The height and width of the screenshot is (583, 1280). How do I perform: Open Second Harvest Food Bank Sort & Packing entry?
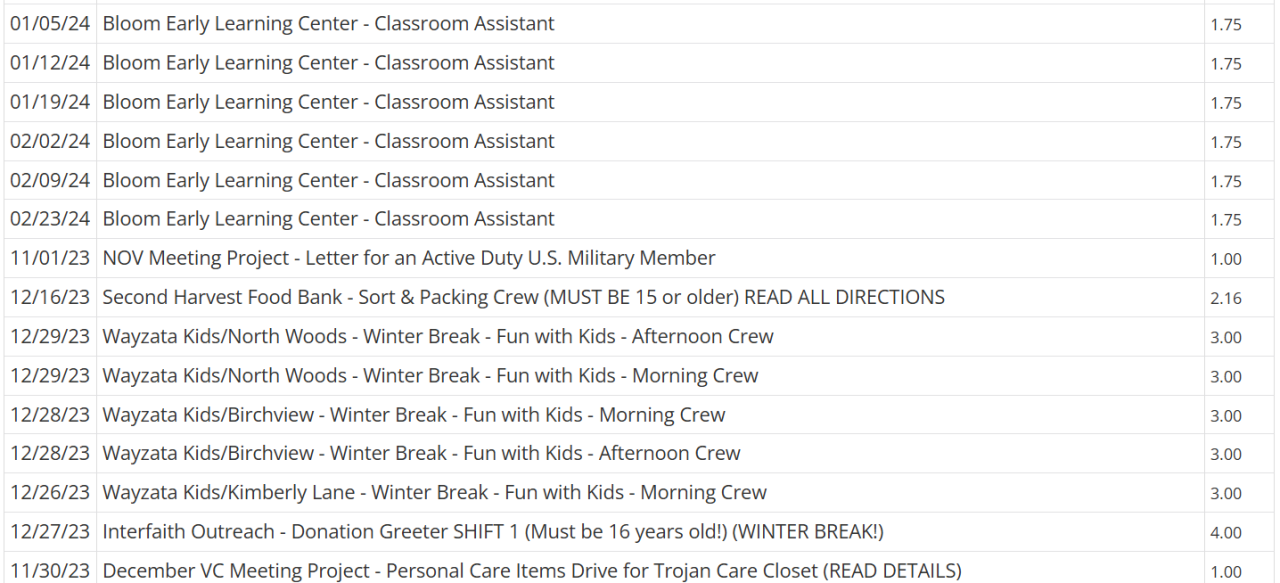[523, 297]
